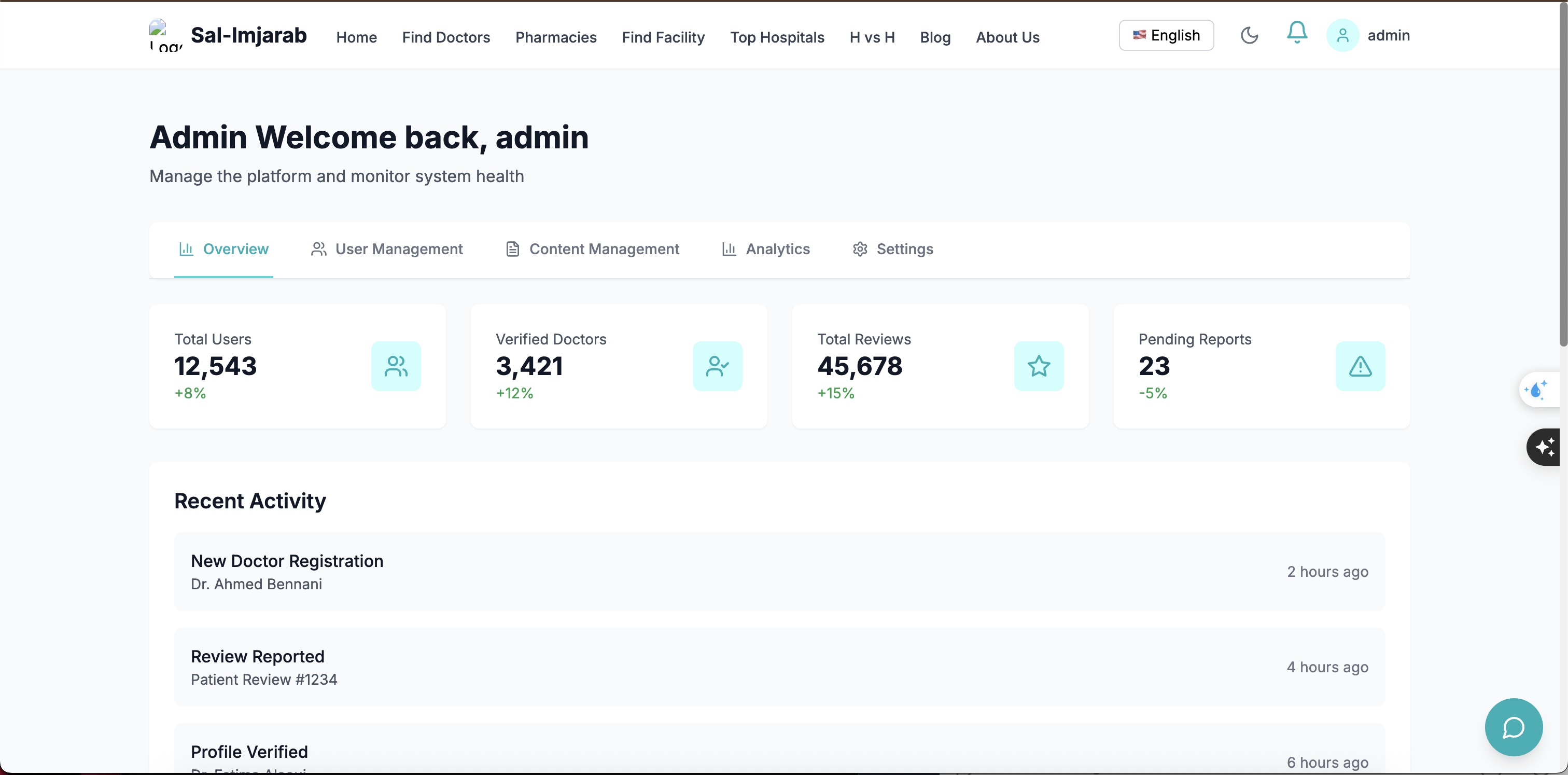Open the Content Management tab
Screen dimensions: 1568x775
(x=592, y=249)
